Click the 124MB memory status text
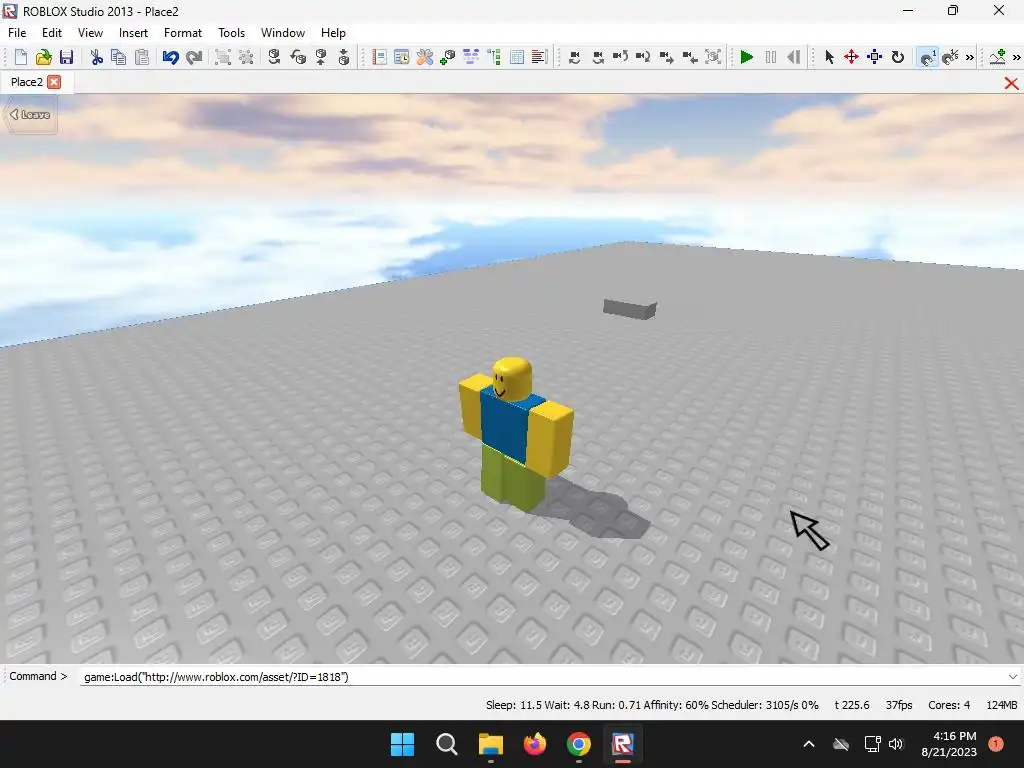 [1002, 705]
